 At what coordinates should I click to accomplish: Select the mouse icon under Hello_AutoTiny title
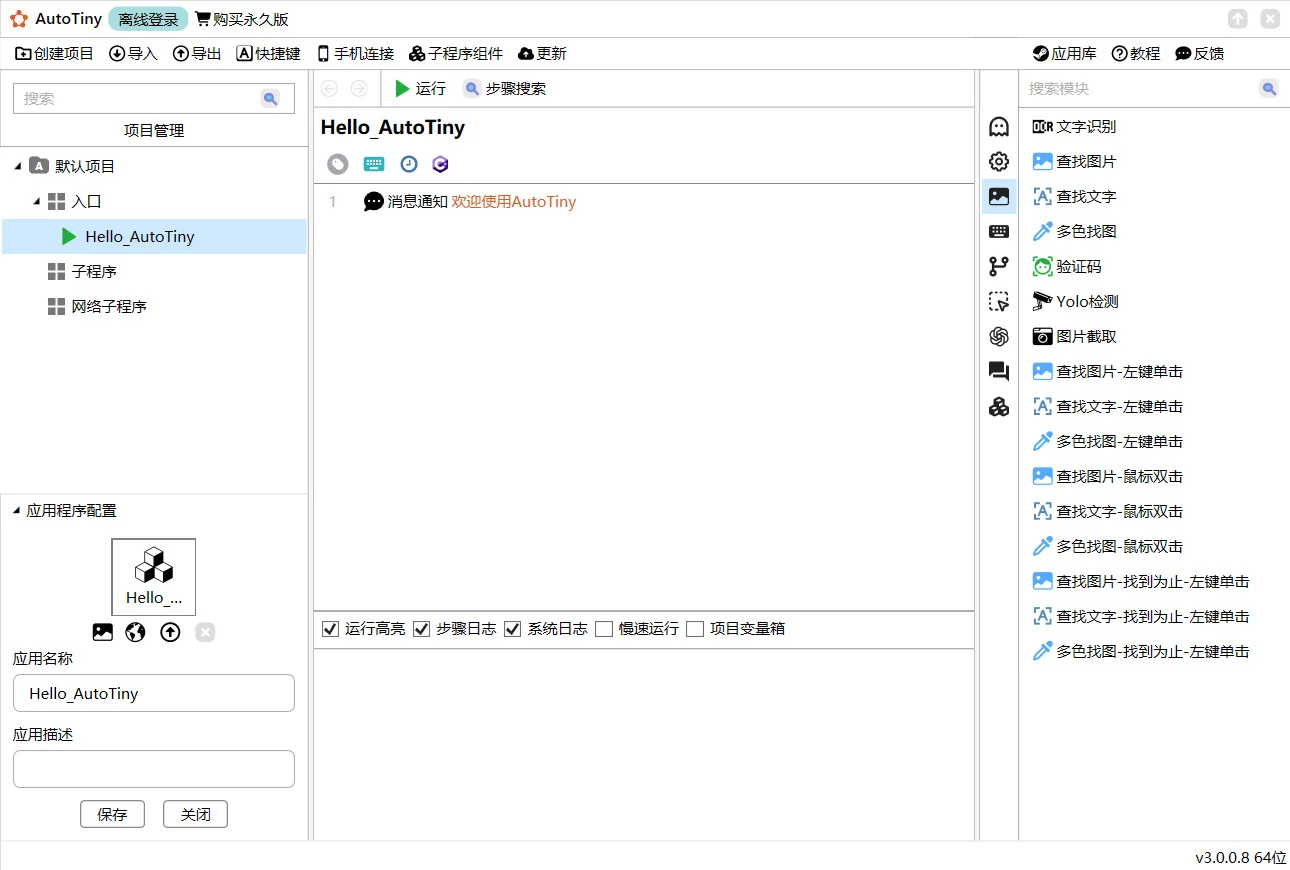point(337,164)
